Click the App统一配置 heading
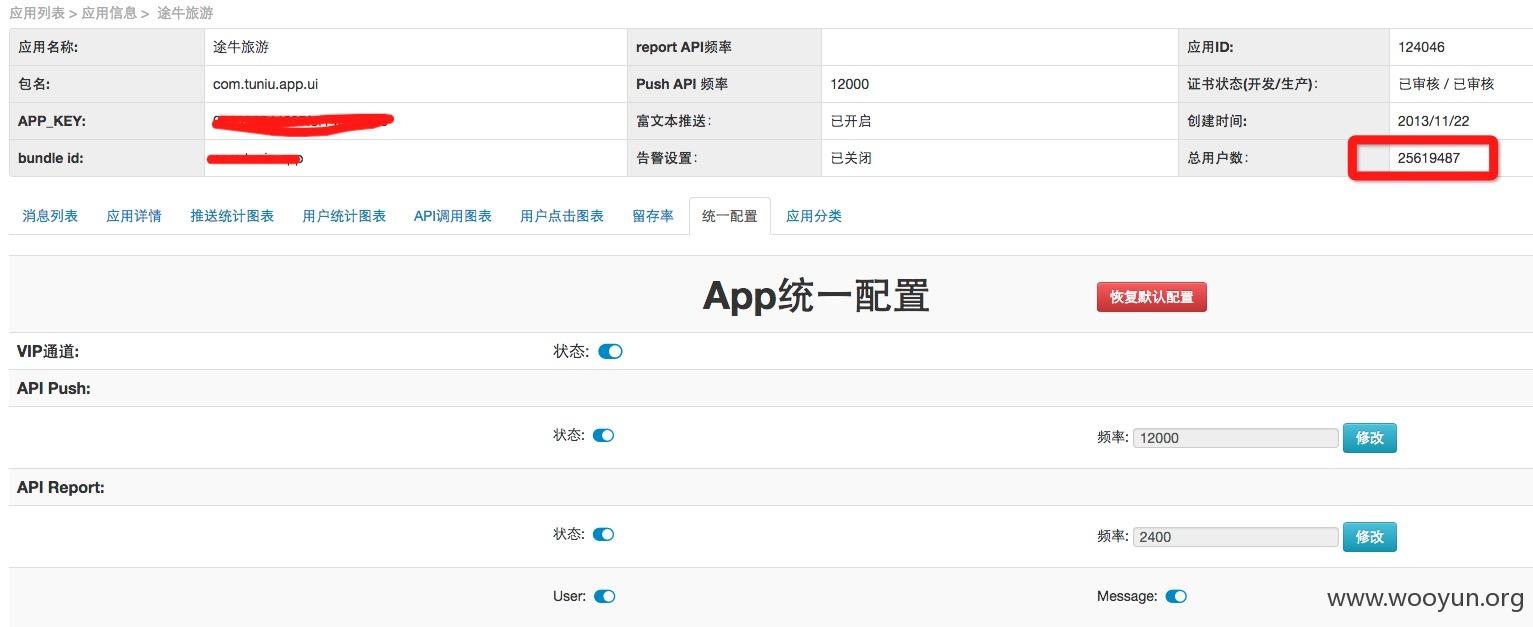The height and width of the screenshot is (627, 1533). coord(816,296)
